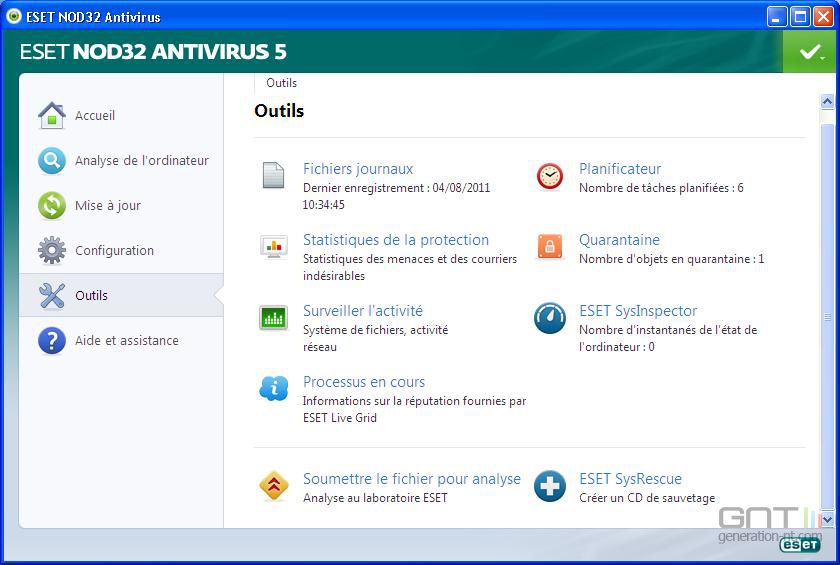Maximize the ESET NOD32 window
The width and height of the screenshot is (840, 565).
pyautogui.click(x=800, y=17)
